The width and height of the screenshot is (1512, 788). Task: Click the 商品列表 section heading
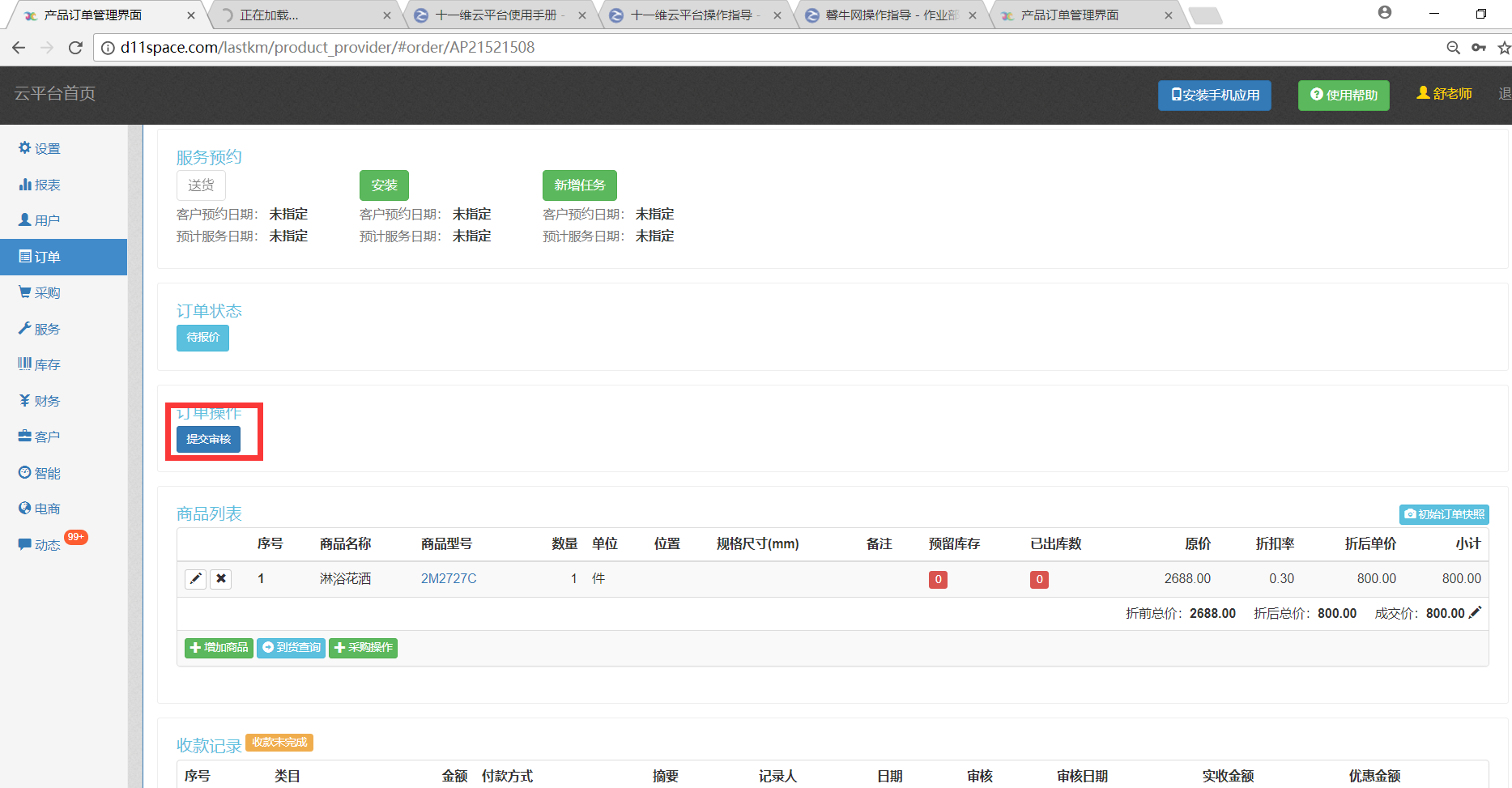[x=209, y=513]
